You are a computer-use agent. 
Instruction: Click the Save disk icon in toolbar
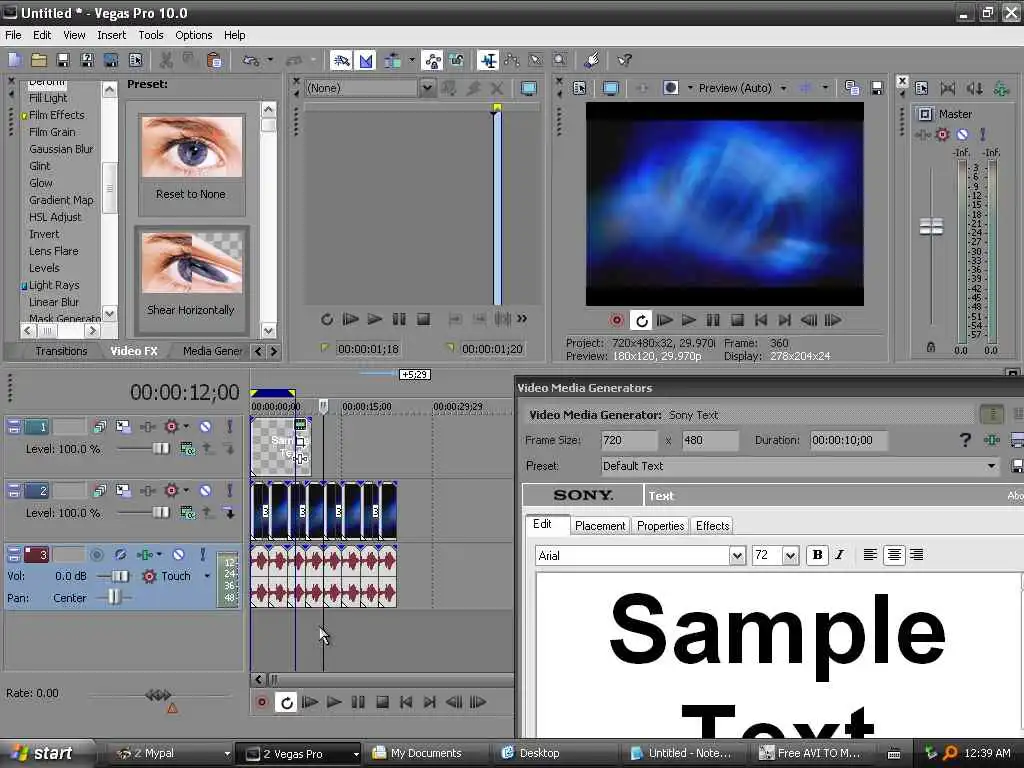click(x=63, y=60)
